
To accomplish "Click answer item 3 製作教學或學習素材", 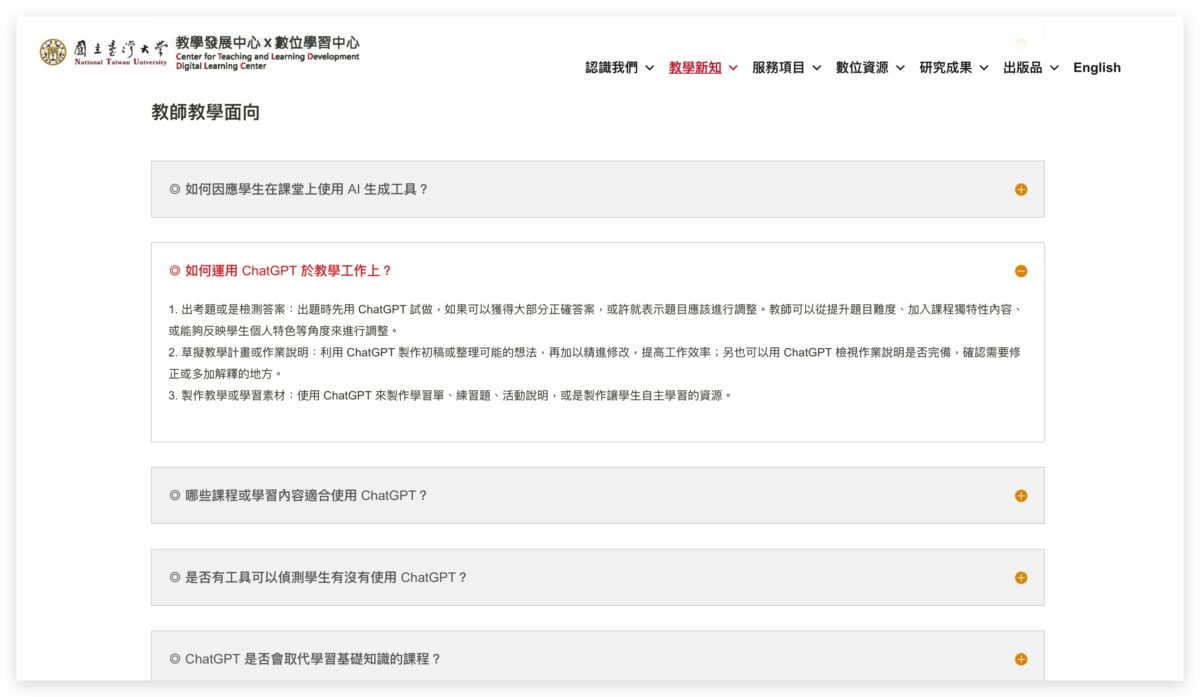I will tap(451, 395).
